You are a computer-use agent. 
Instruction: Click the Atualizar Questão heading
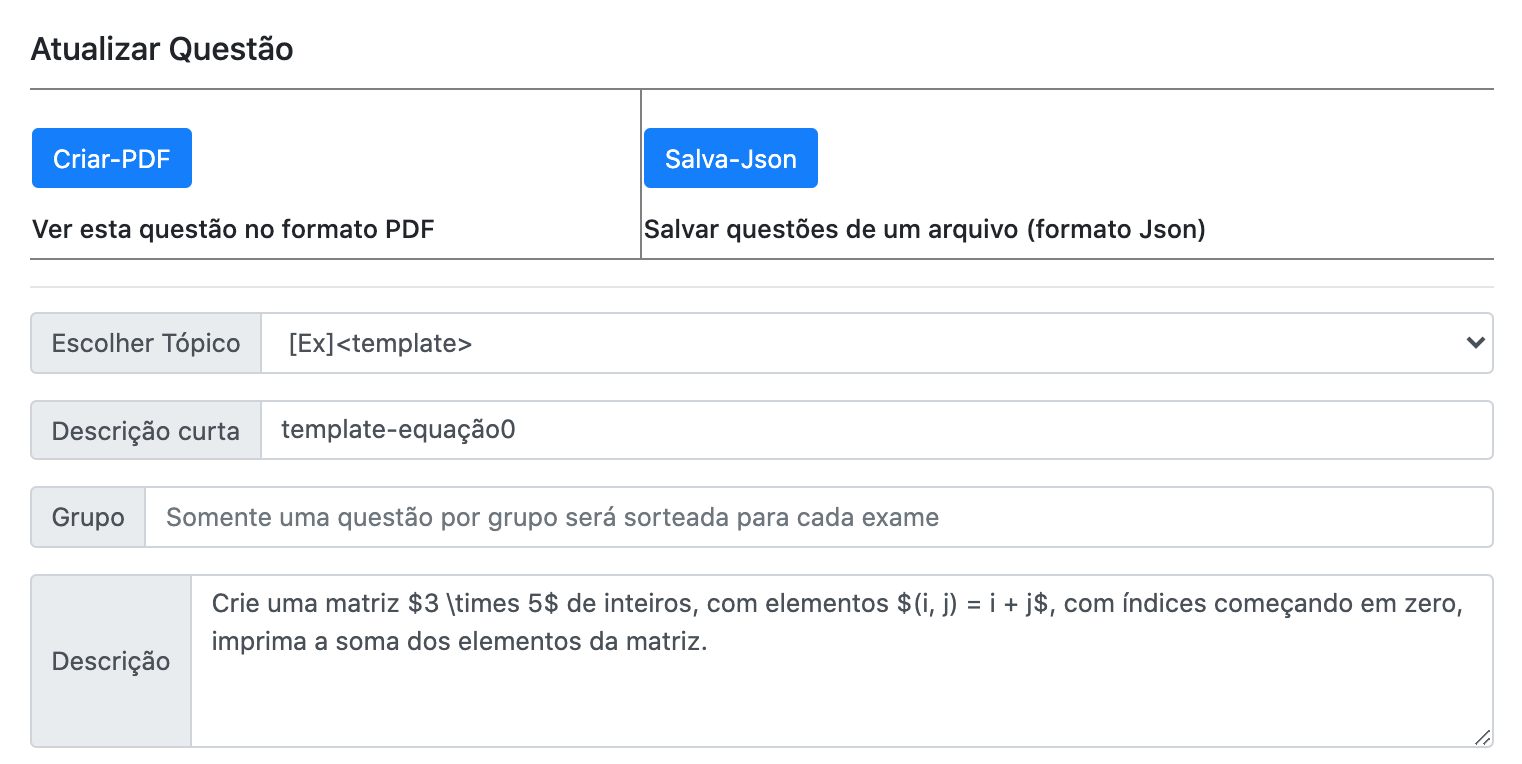pyautogui.click(x=162, y=49)
